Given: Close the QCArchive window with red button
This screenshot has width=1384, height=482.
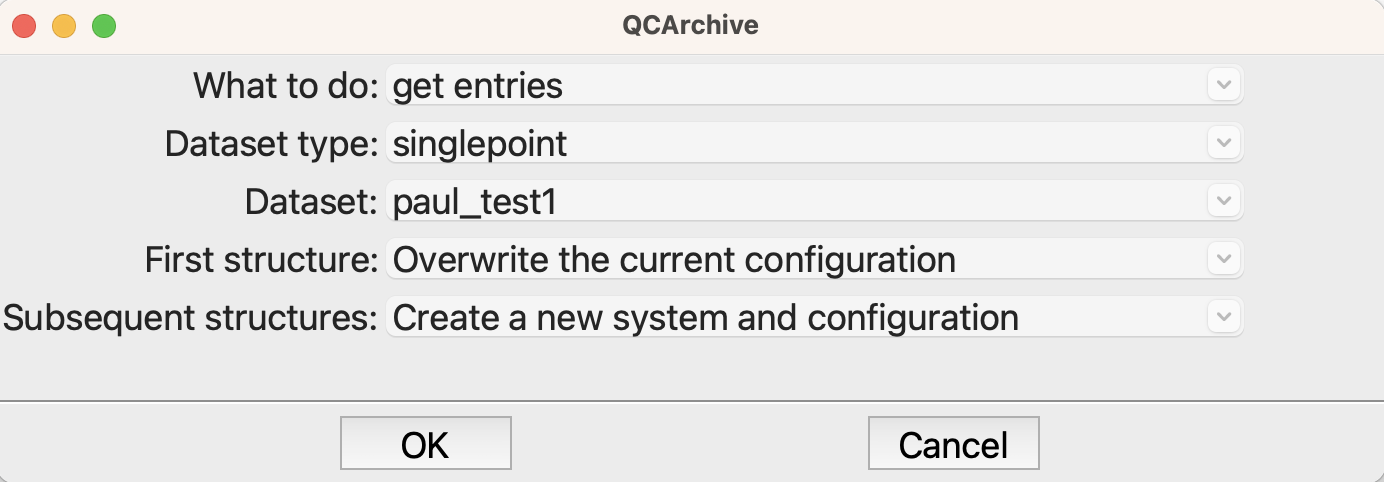Looking at the screenshot, I should [24, 26].
